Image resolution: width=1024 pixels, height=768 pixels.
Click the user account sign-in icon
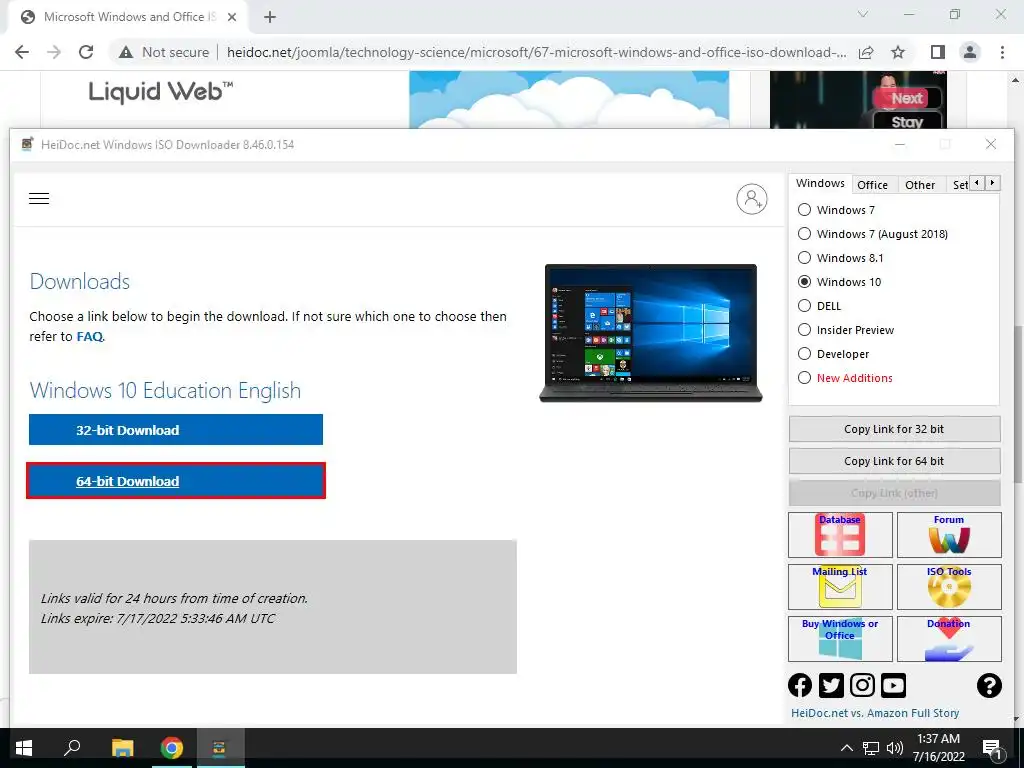click(x=752, y=199)
